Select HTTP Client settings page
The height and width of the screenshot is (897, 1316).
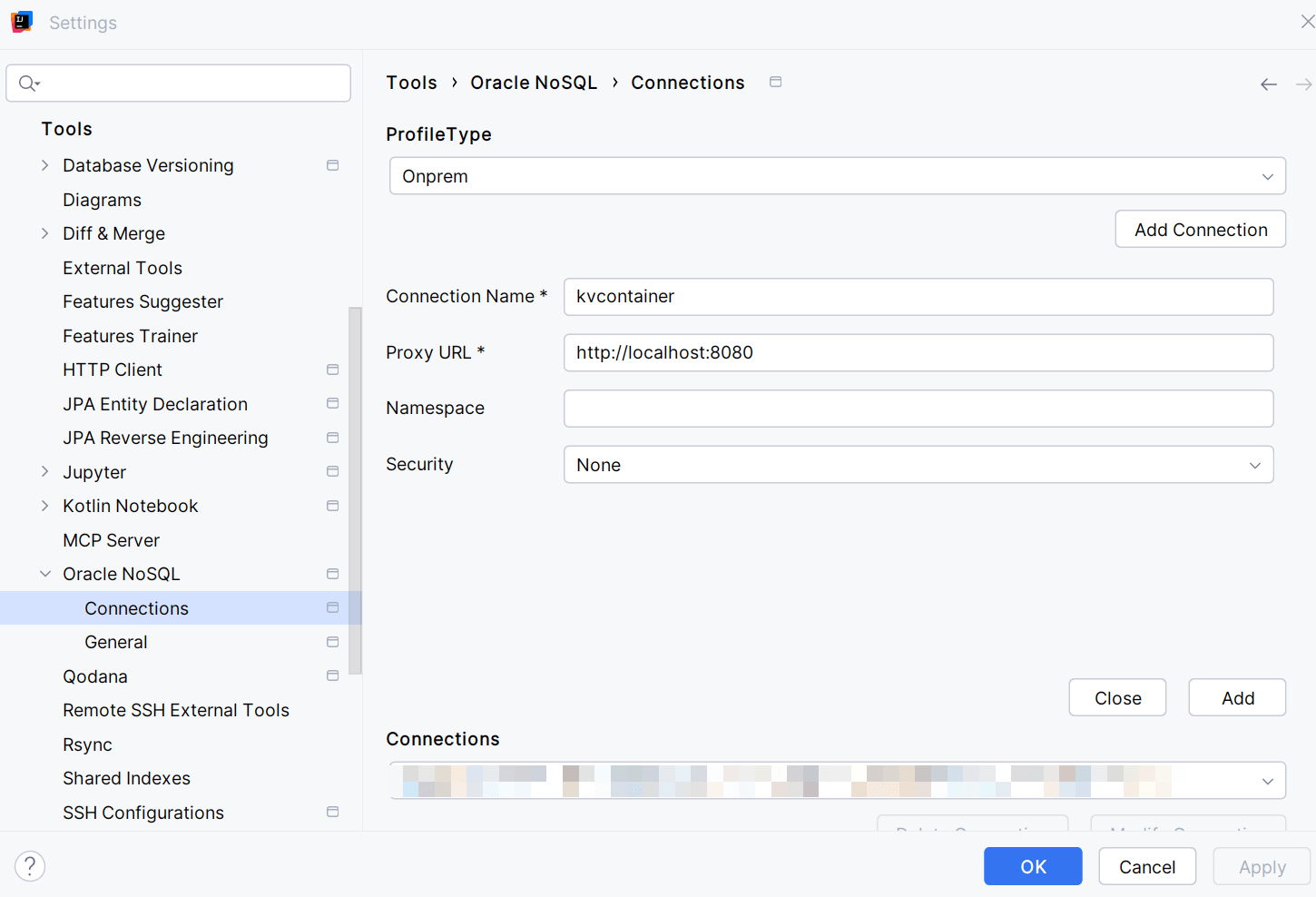[113, 370]
